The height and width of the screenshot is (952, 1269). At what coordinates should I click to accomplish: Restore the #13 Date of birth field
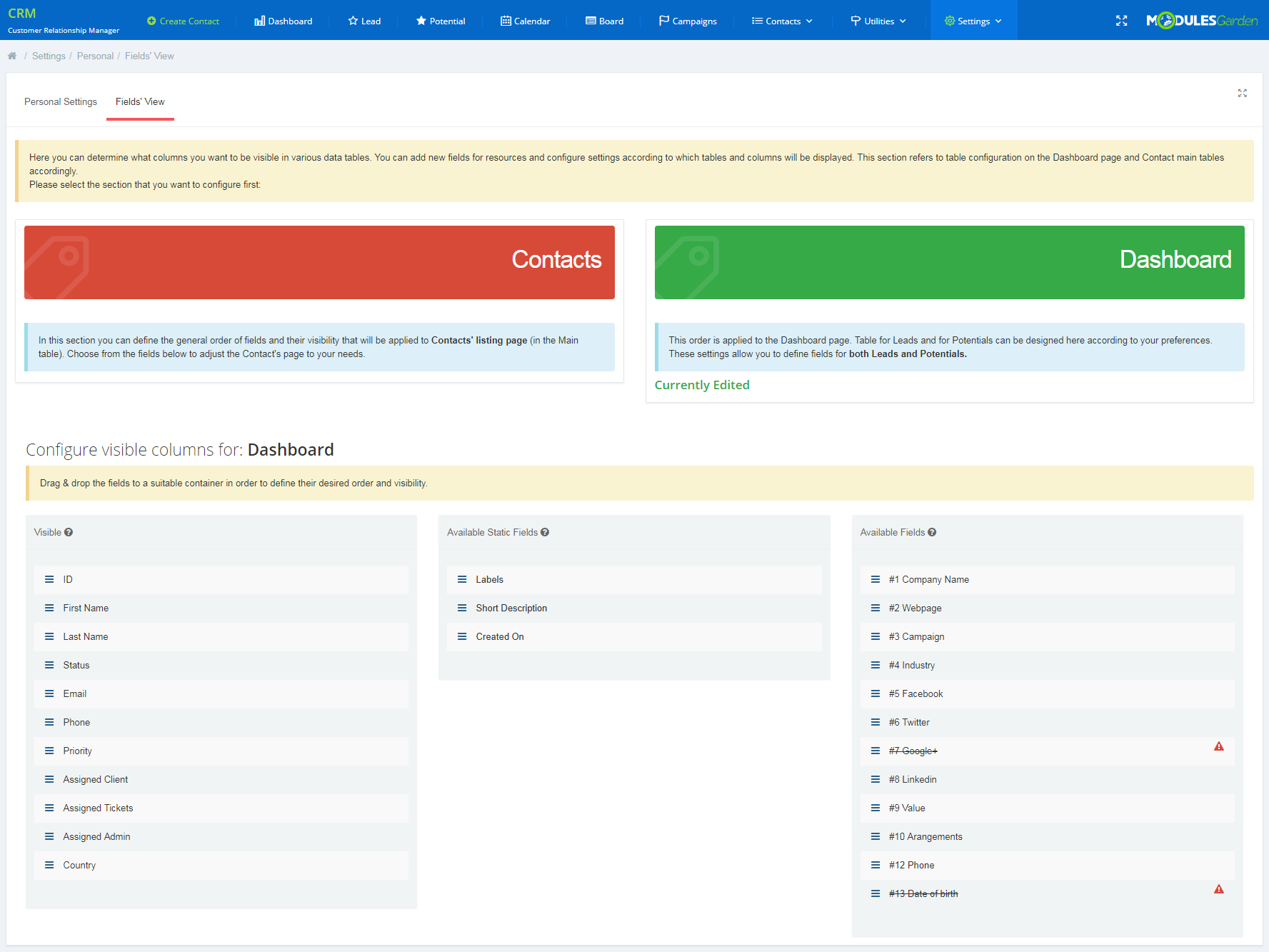923,893
